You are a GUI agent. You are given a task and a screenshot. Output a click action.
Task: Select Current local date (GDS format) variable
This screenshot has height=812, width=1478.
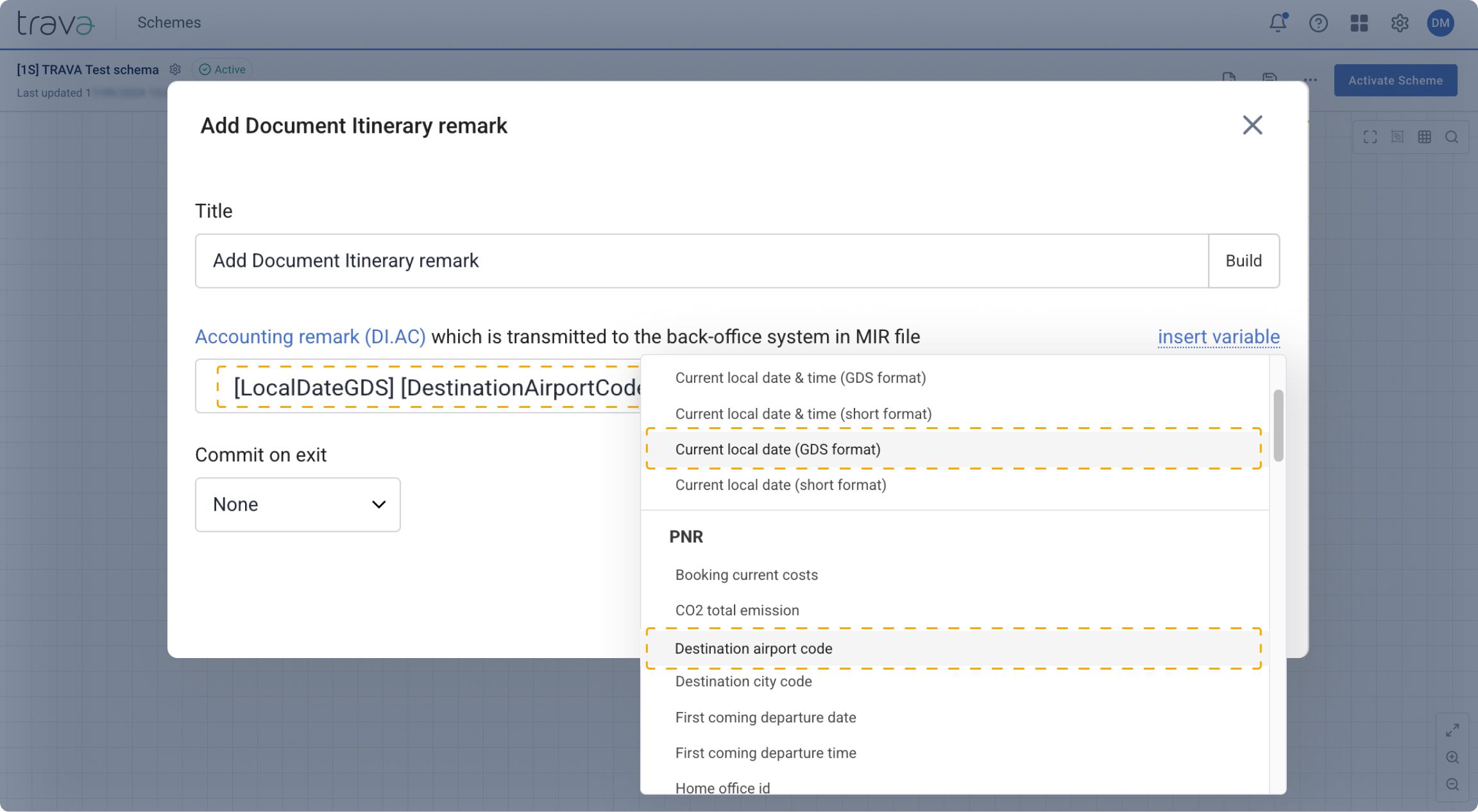(777, 449)
